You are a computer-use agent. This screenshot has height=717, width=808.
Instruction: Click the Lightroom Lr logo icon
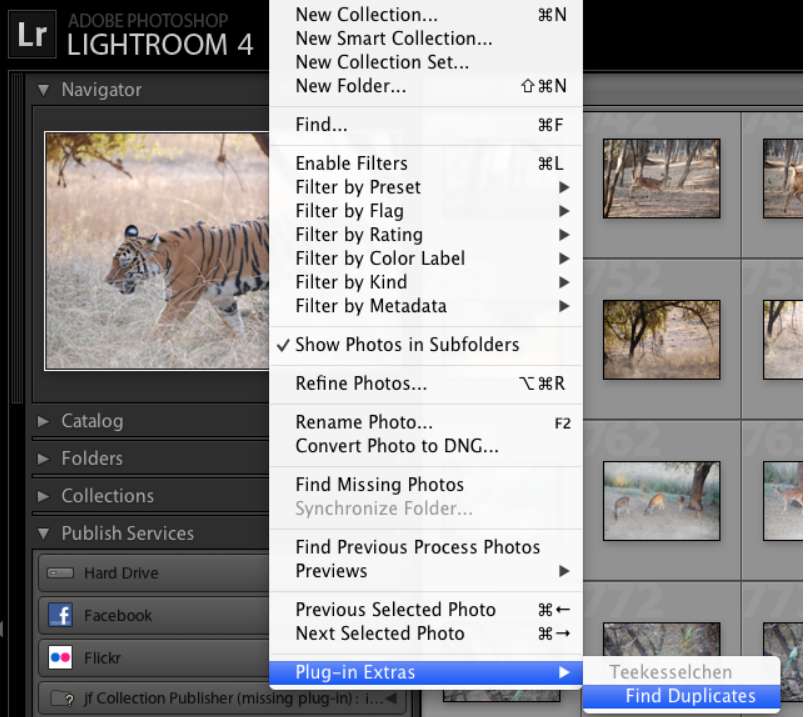[x=32, y=34]
